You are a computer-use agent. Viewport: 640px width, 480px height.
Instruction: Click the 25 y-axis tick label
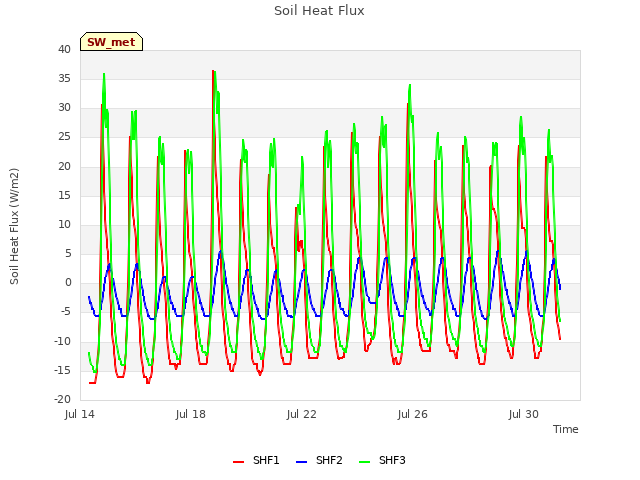(x=64, y=137)
